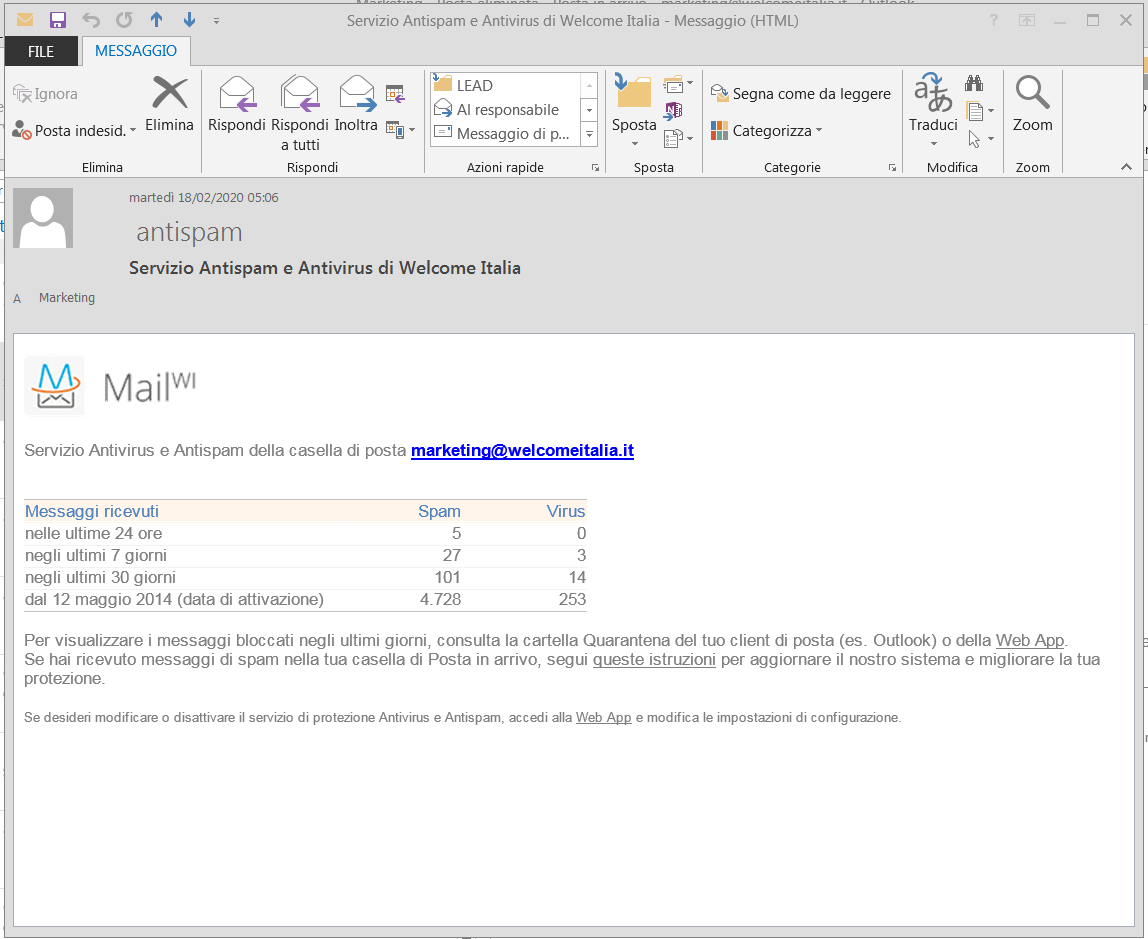Run the Al responsabile quick step
The image size is (1148, 939).
(505, 110)
